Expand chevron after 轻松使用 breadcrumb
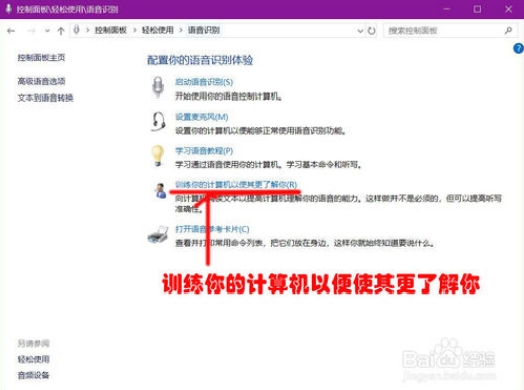 [x=181, y=30]
